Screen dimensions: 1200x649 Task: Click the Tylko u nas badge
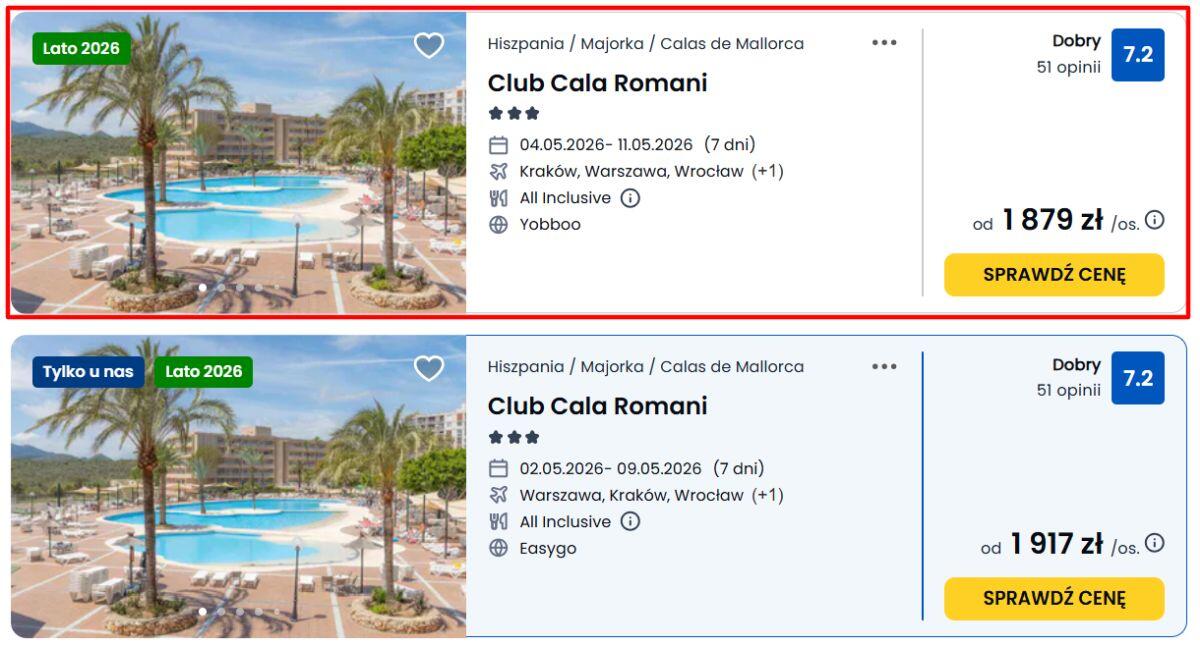click(89, 372)
